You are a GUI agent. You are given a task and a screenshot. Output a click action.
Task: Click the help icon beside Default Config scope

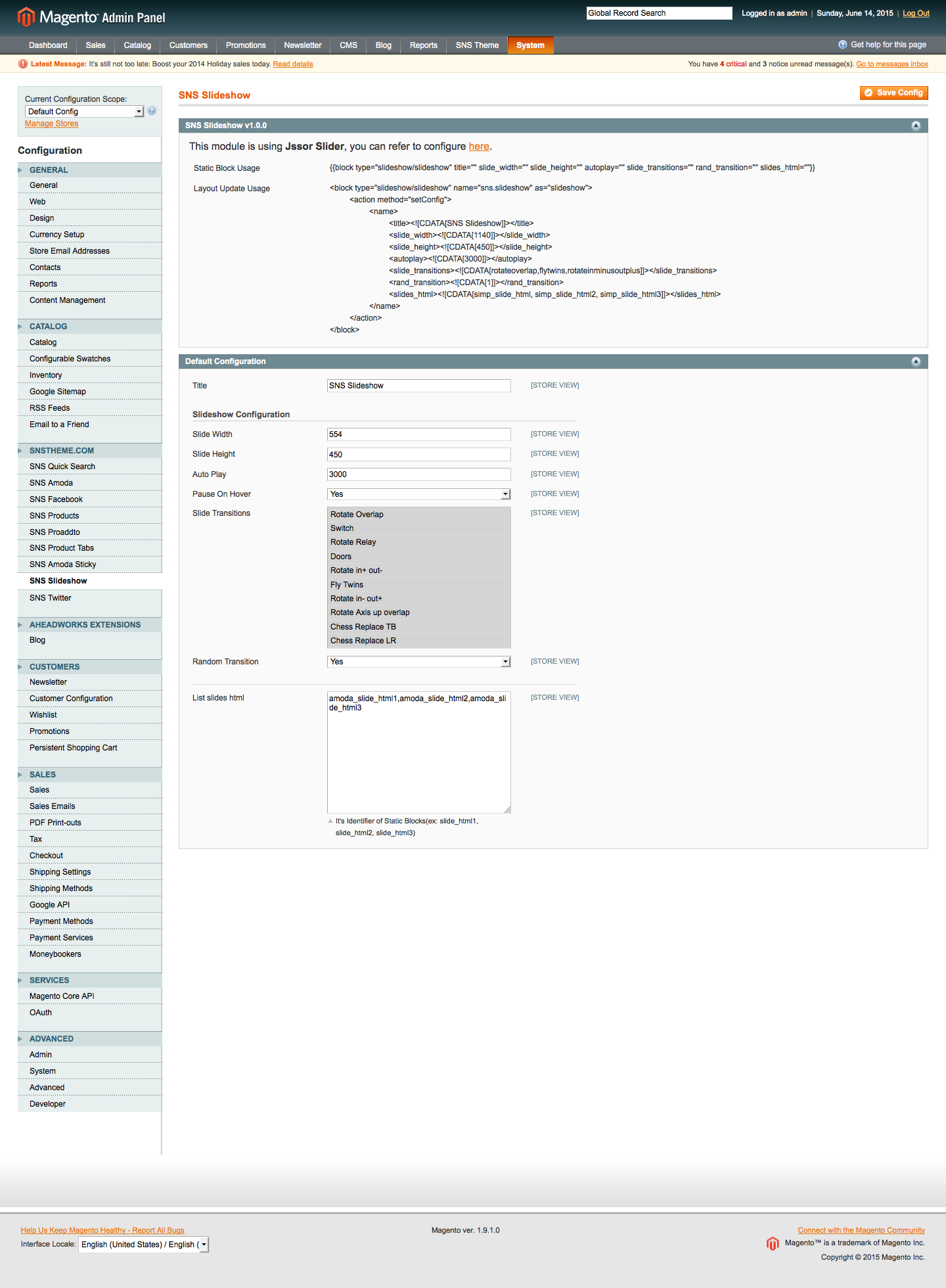point(152,111)
